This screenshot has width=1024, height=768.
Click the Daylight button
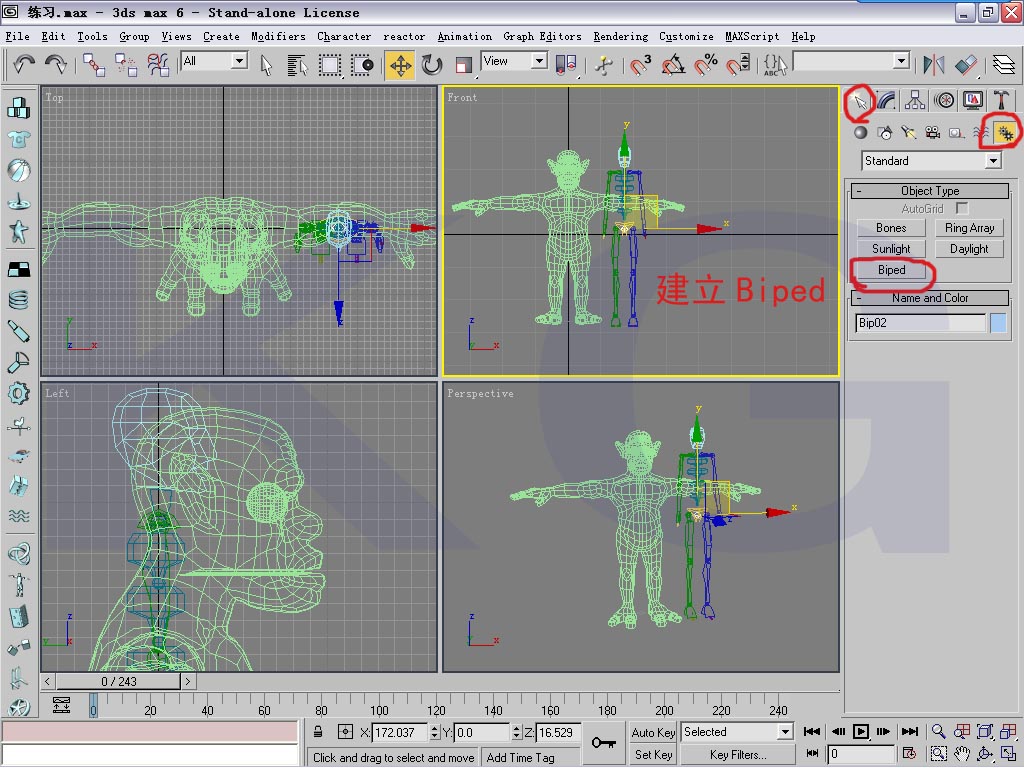tap(969, 249)
